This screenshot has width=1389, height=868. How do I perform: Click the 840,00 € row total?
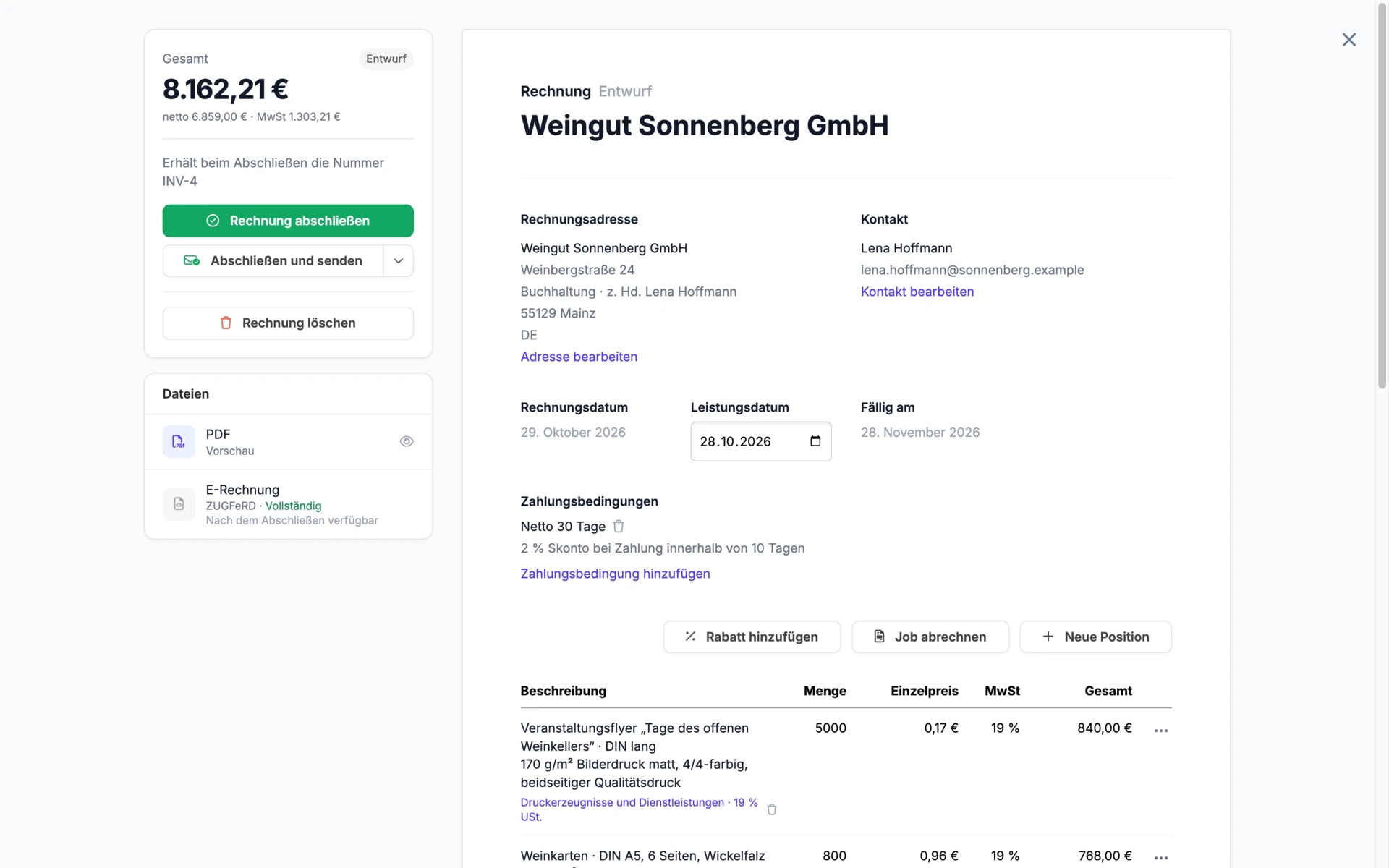coord(1105,728)
